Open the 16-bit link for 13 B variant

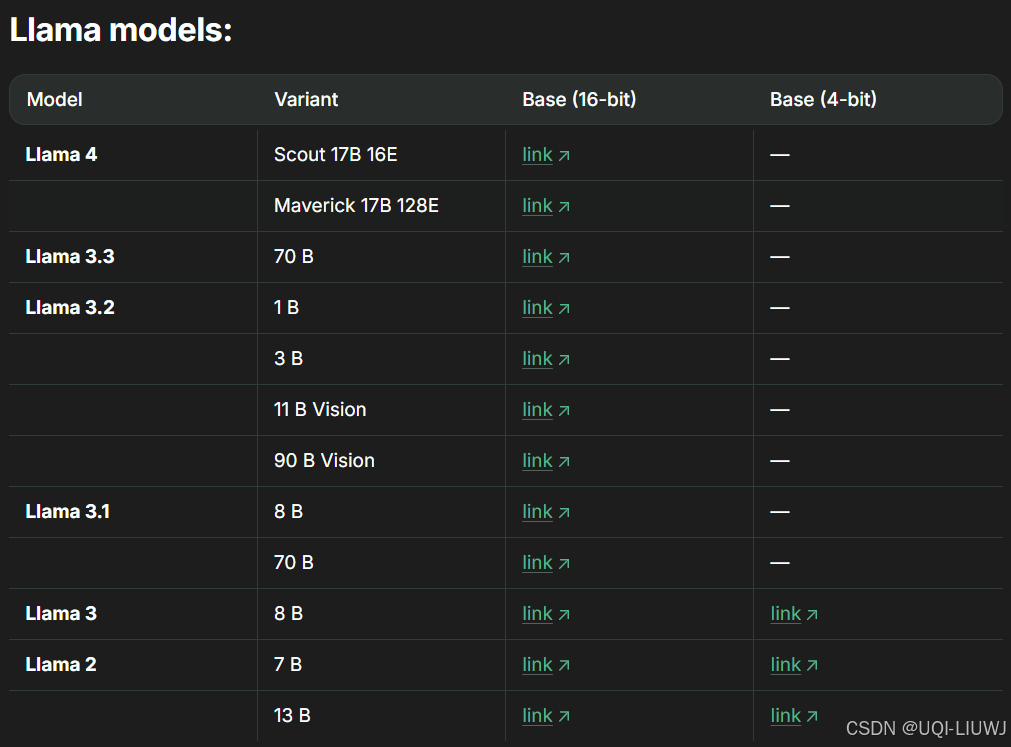coord(545,715)
